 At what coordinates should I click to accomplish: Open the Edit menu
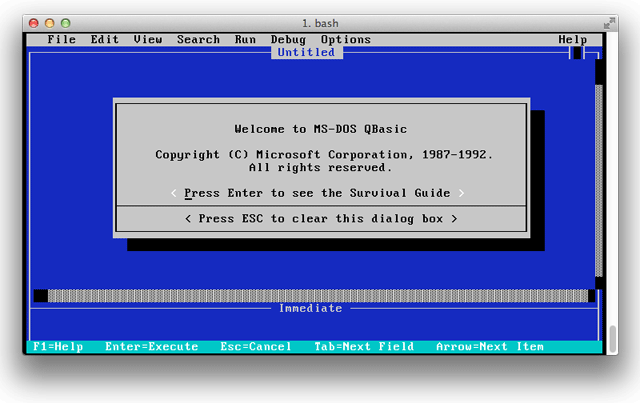[x=104, y=40]
